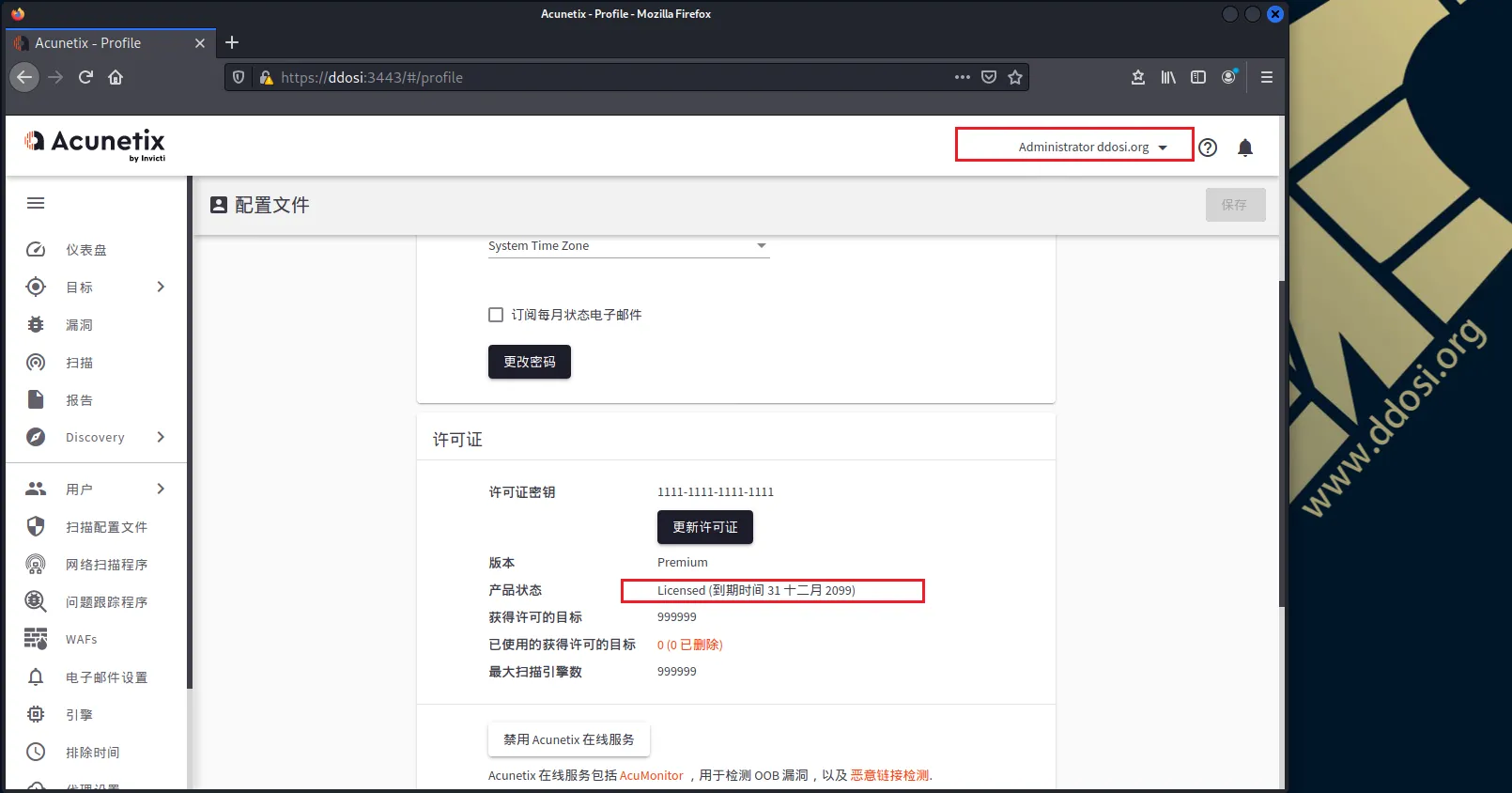Viewport: 1512px width, 793px height.
Task: Open 排除时间 clock icon
Action: pos(36,752)
